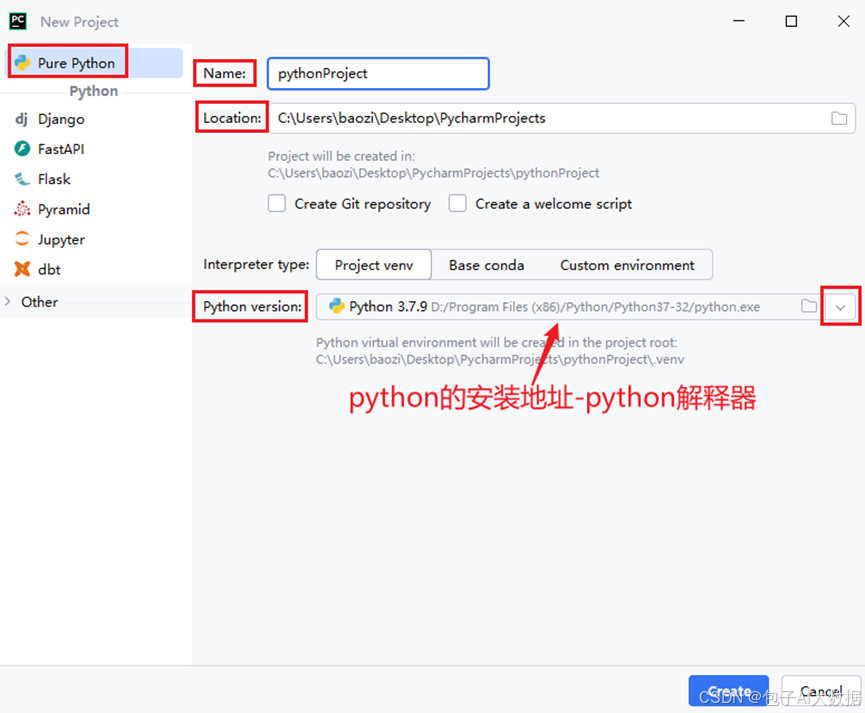Expand the Other project types group

click(x=8, y=301)
